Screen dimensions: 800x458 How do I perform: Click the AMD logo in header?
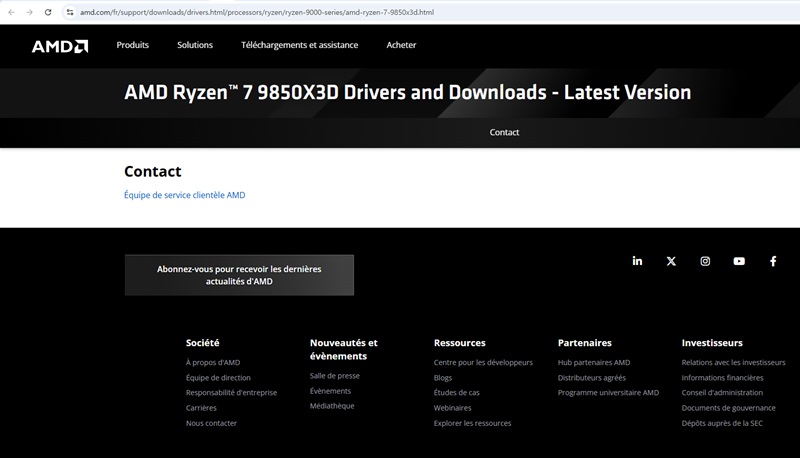[60, 45]
